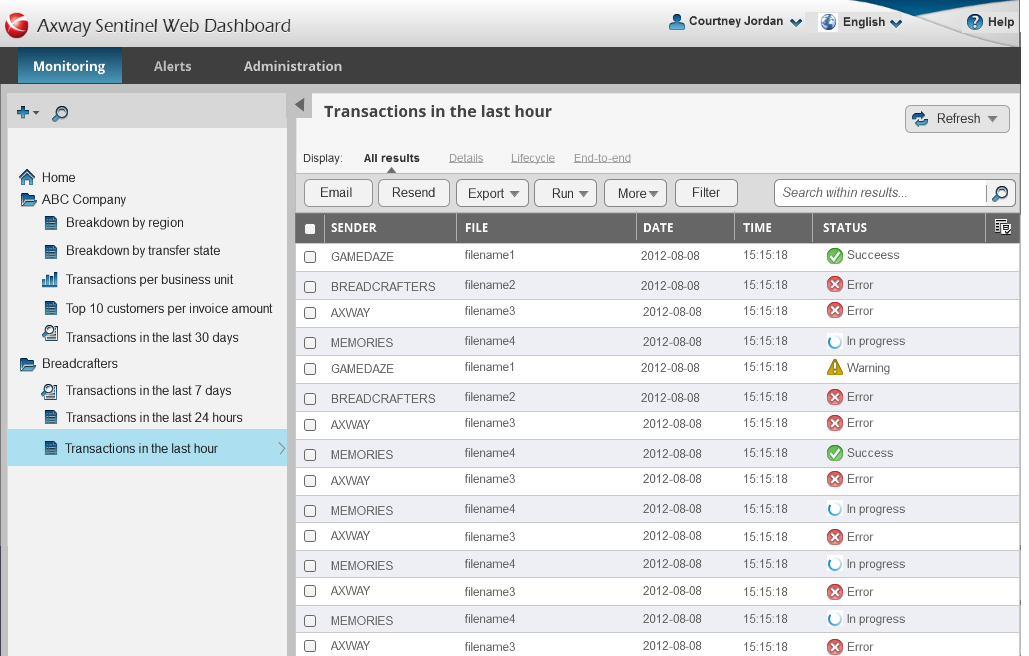Viewport: 1029px width, 656px height.
Task: Click the report icon for Breakdown by transfer state
Action: [51, 251]
